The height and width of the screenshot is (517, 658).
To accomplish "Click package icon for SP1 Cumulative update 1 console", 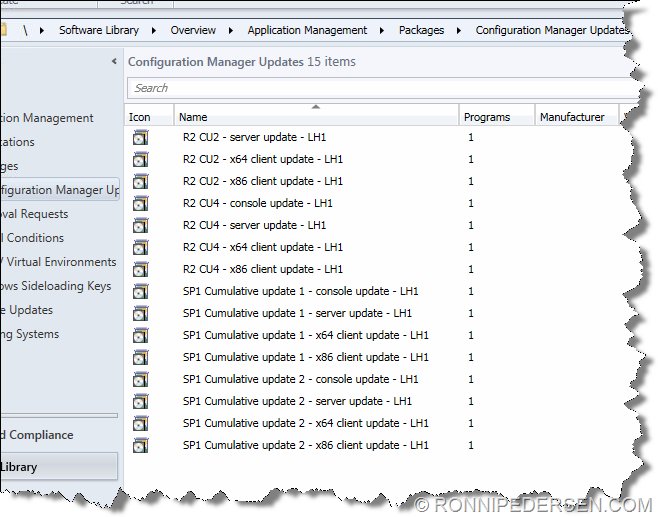I will pos(141,292).
